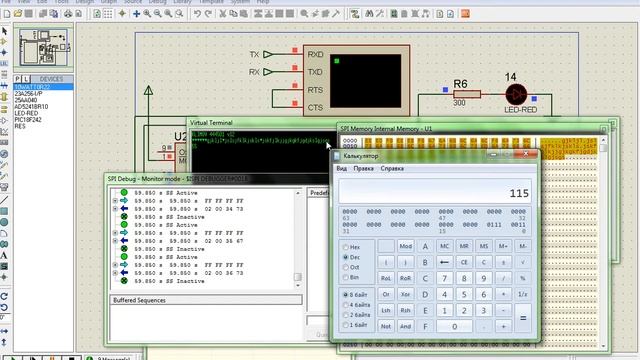Expand the '02 00 36 73' SPI row

coord(115,273)
